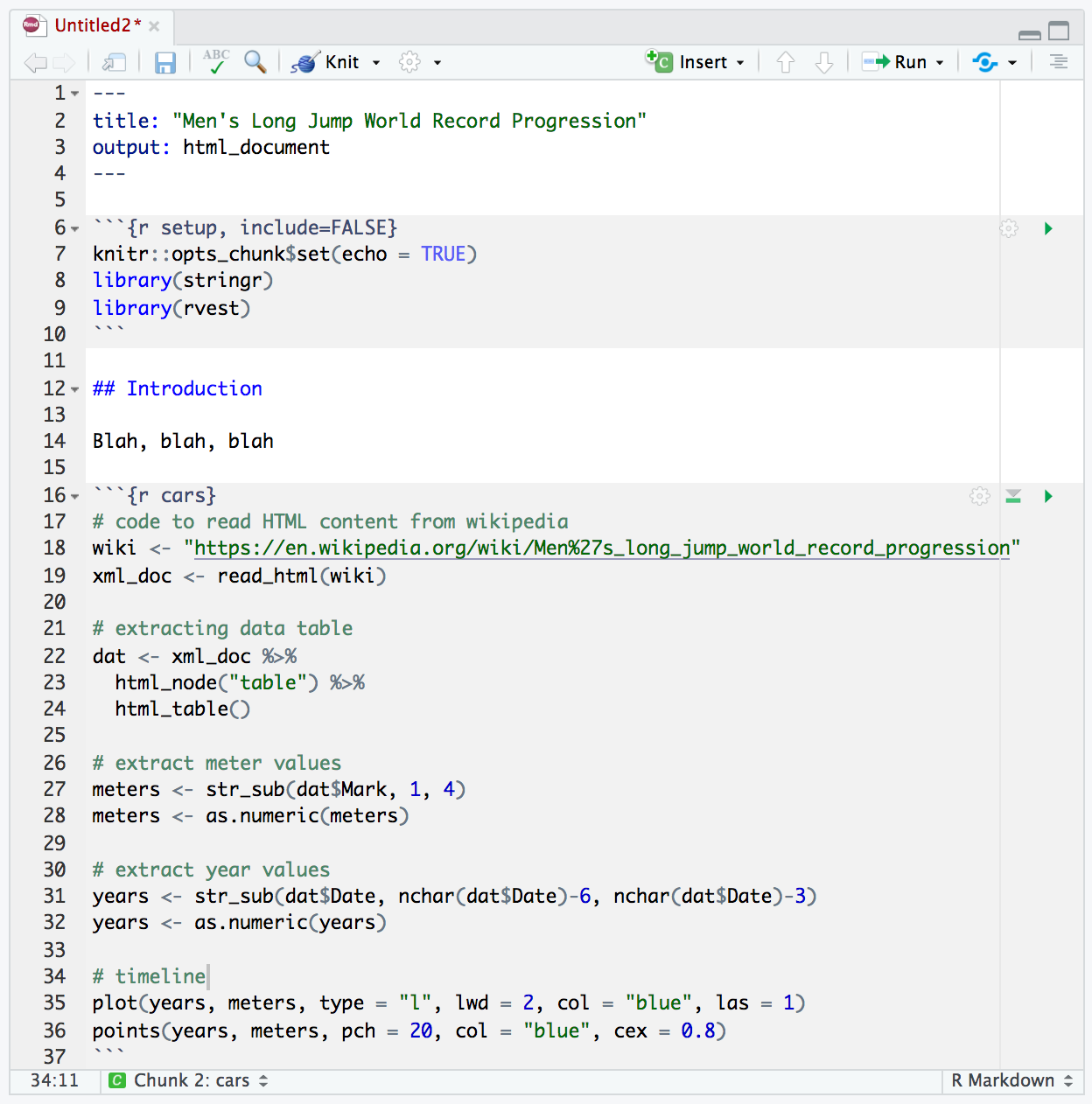
Task: Go back to previous source location
Action: pyautogui.click(x=35, y=62)
